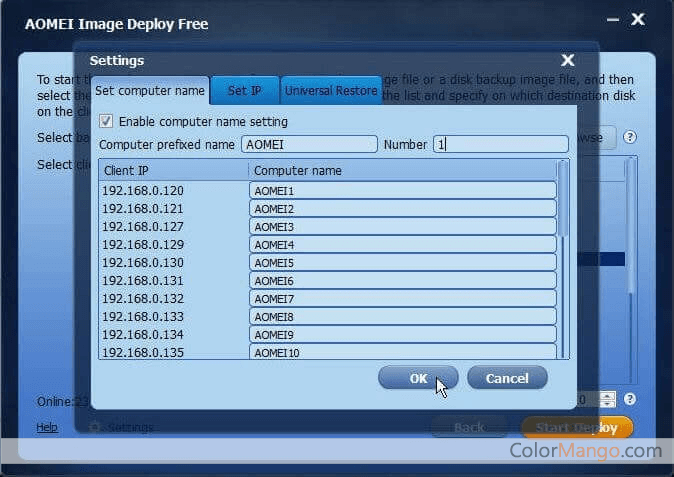Open the Universal Restore tab
The image size is (674, 477).
331,91
